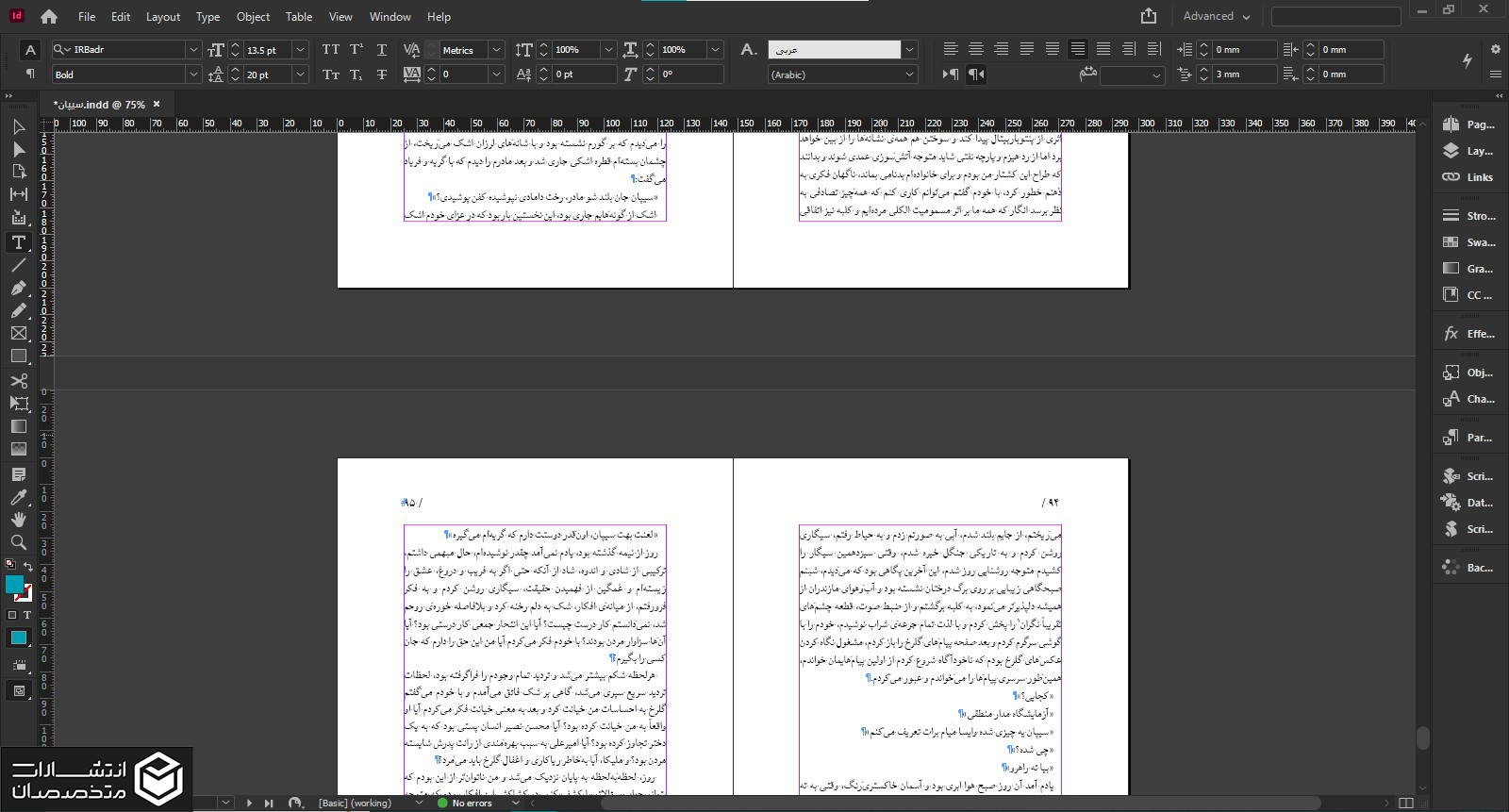Choose the Hand tool
Image resolution: width=1509 pixels, height=812 pixels.
click(x=18, y=520)
